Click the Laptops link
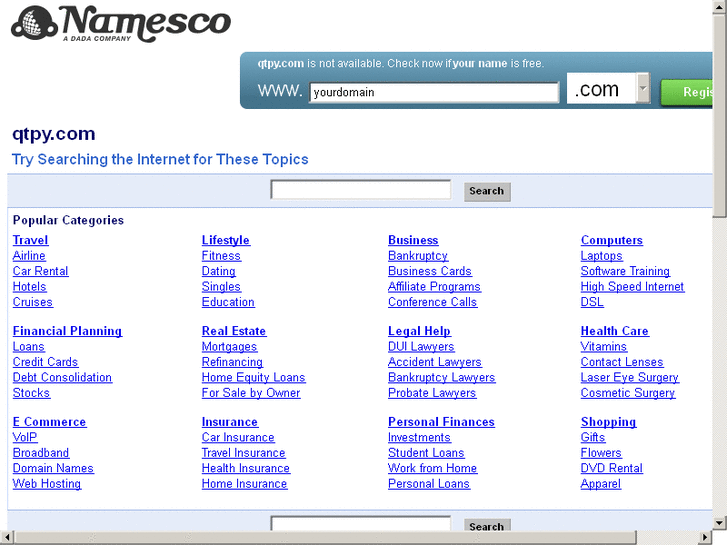This screenshot has height=545, width=727. coord(601,256)
